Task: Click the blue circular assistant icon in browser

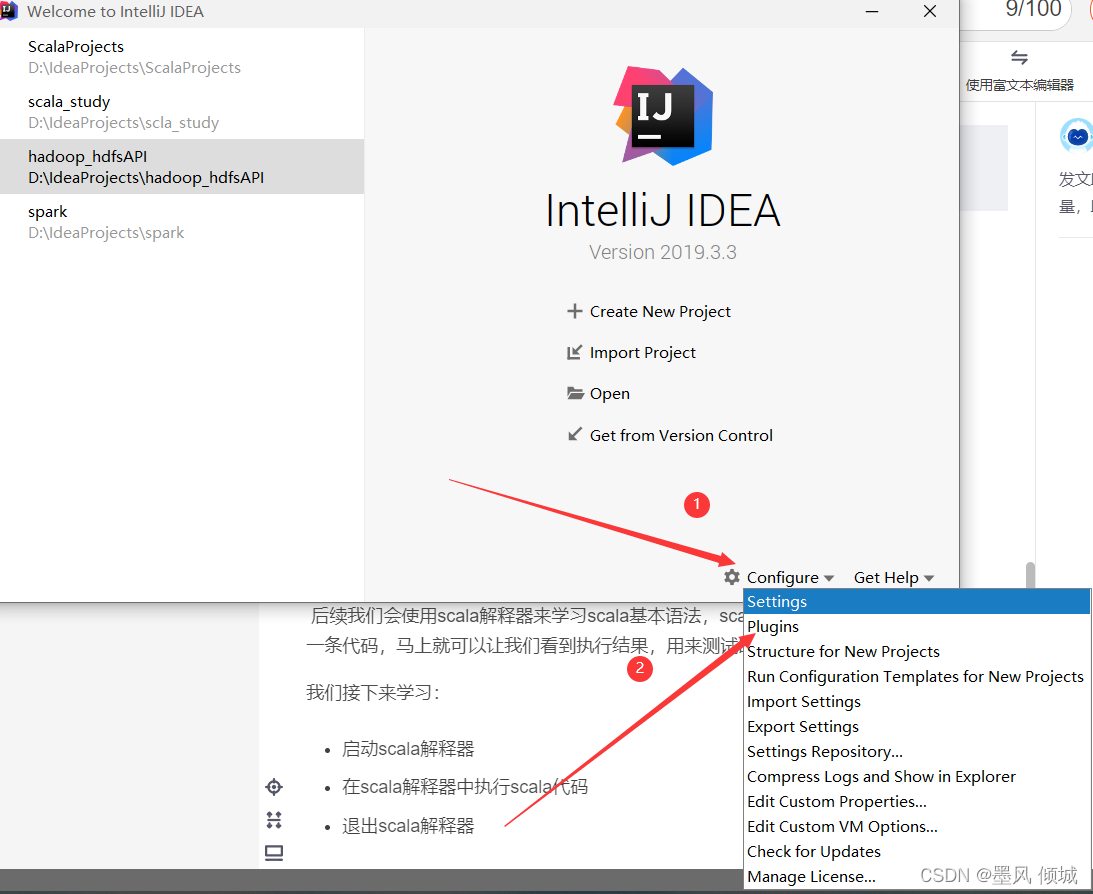Action: point(1077,137)
